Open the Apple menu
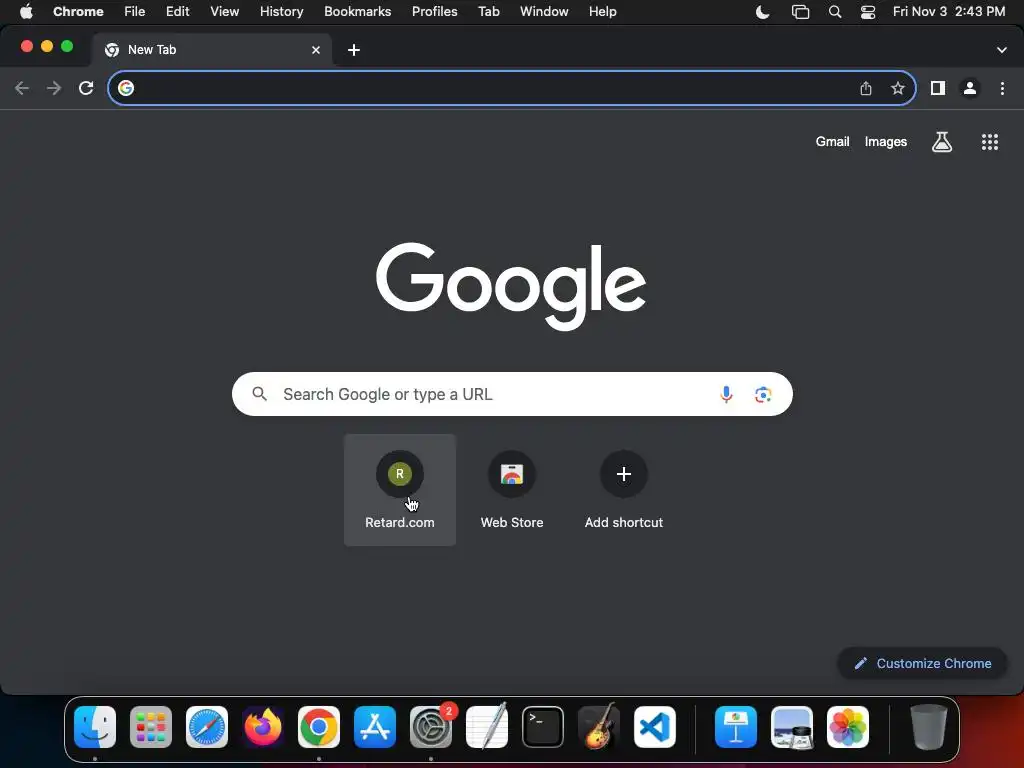 click(x=26, y=12)
